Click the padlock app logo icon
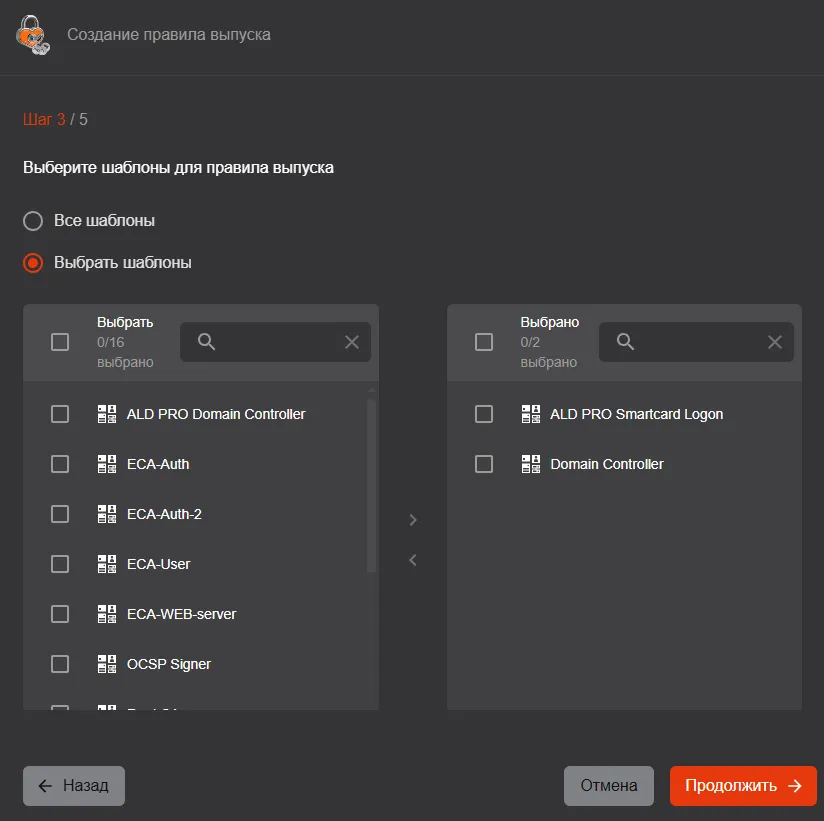Viewport: 824px width, 821px height. [33, 35]
